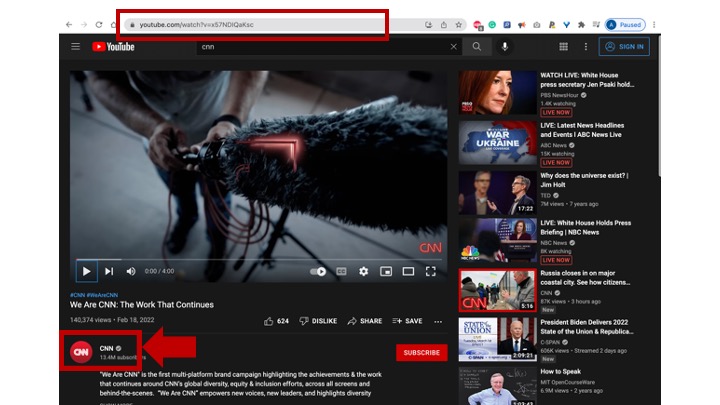Enable miniplayer mode

386,272
